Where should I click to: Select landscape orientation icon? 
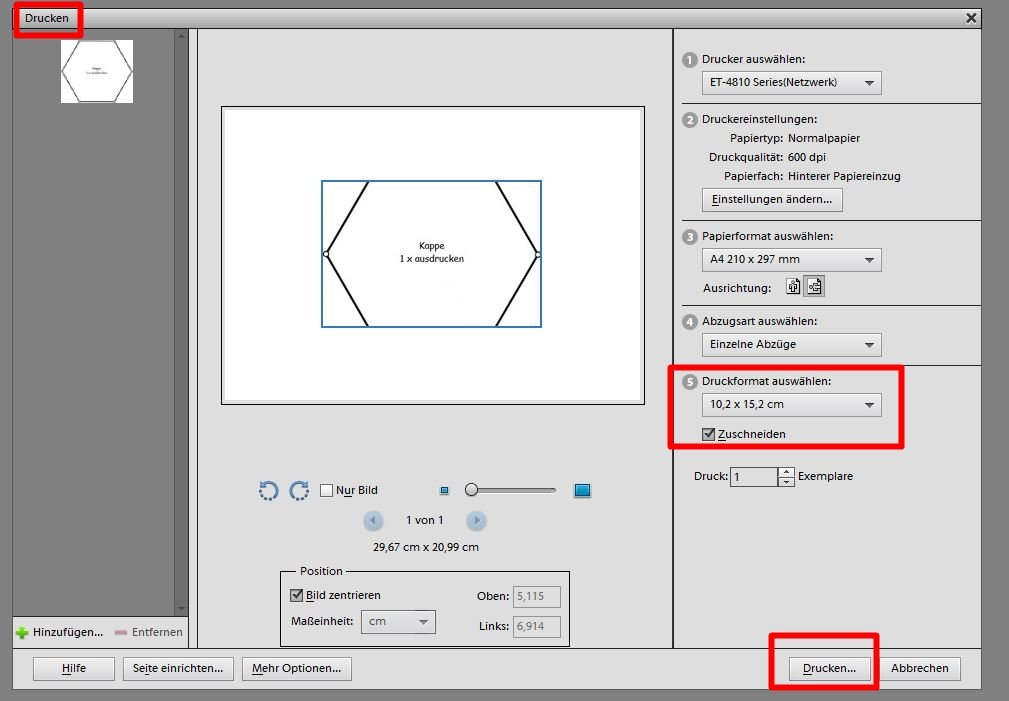[x=815, y=287]
